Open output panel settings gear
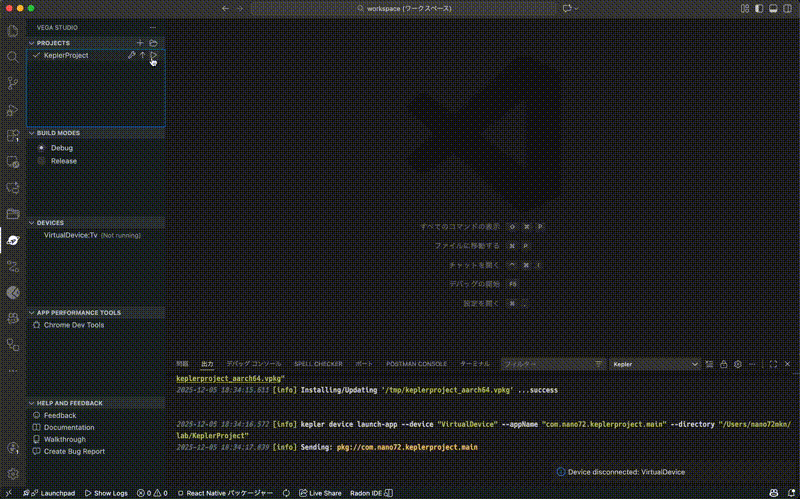800x499 pixels. (x=738, y=364)
